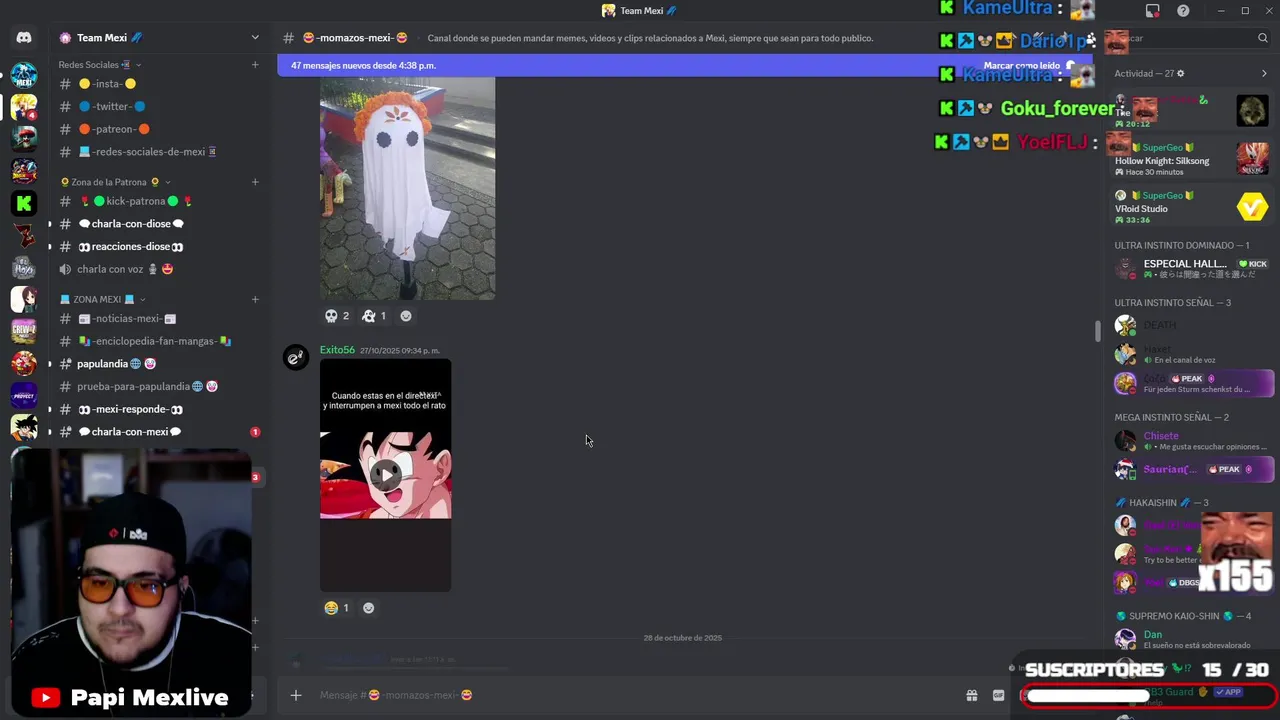Click MEGA INSTINTO SEÑAL — 2 header
The image size is (1280, 720).
1172,417
